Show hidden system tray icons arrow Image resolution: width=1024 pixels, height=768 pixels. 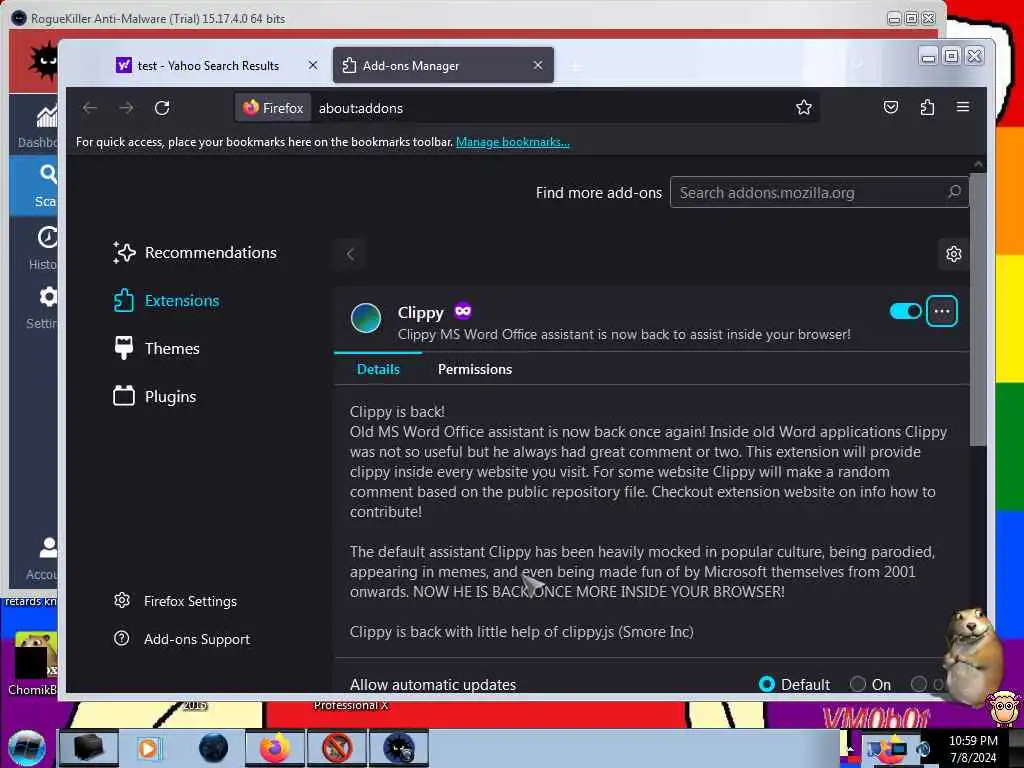click(x=850, y=749)
